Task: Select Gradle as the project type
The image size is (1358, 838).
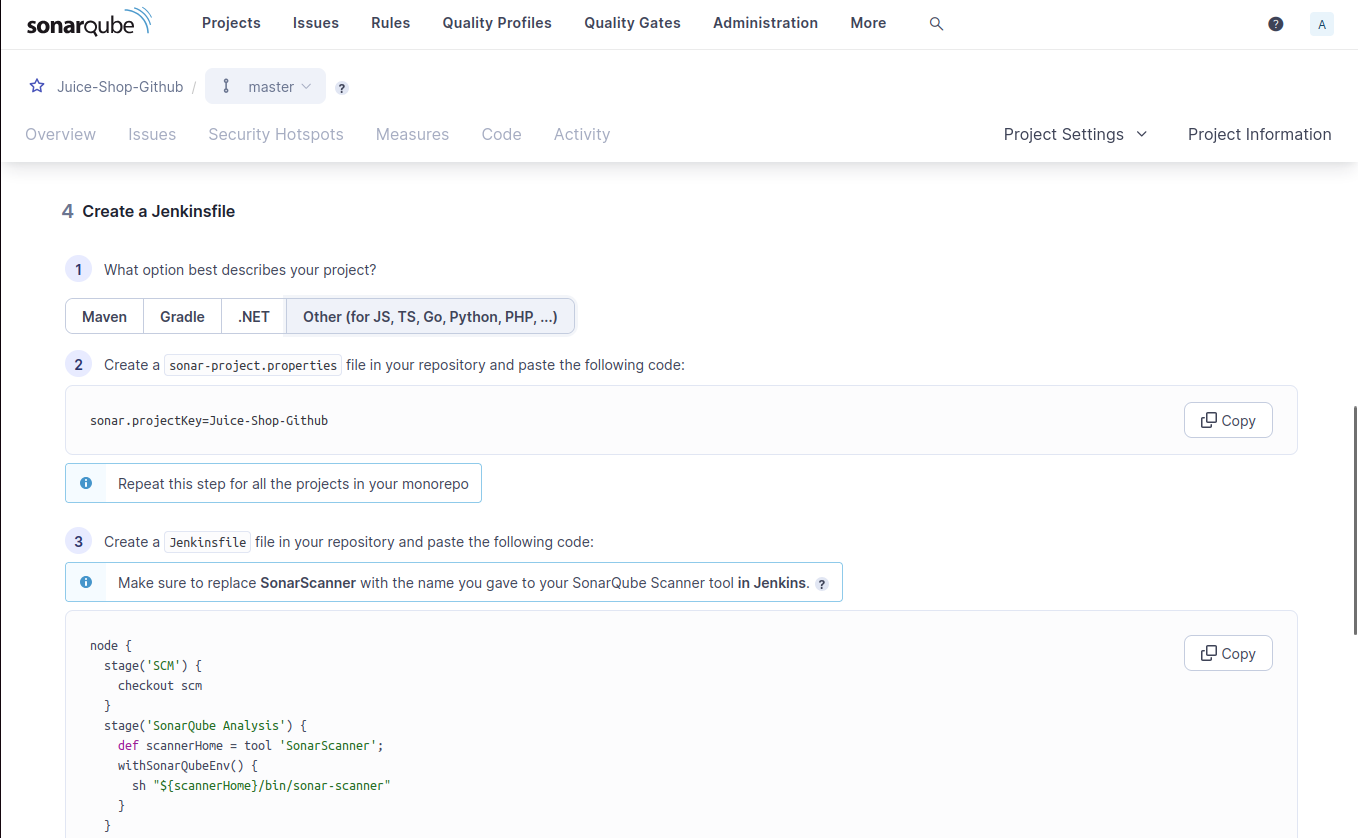Action: [x=182, y=316]
